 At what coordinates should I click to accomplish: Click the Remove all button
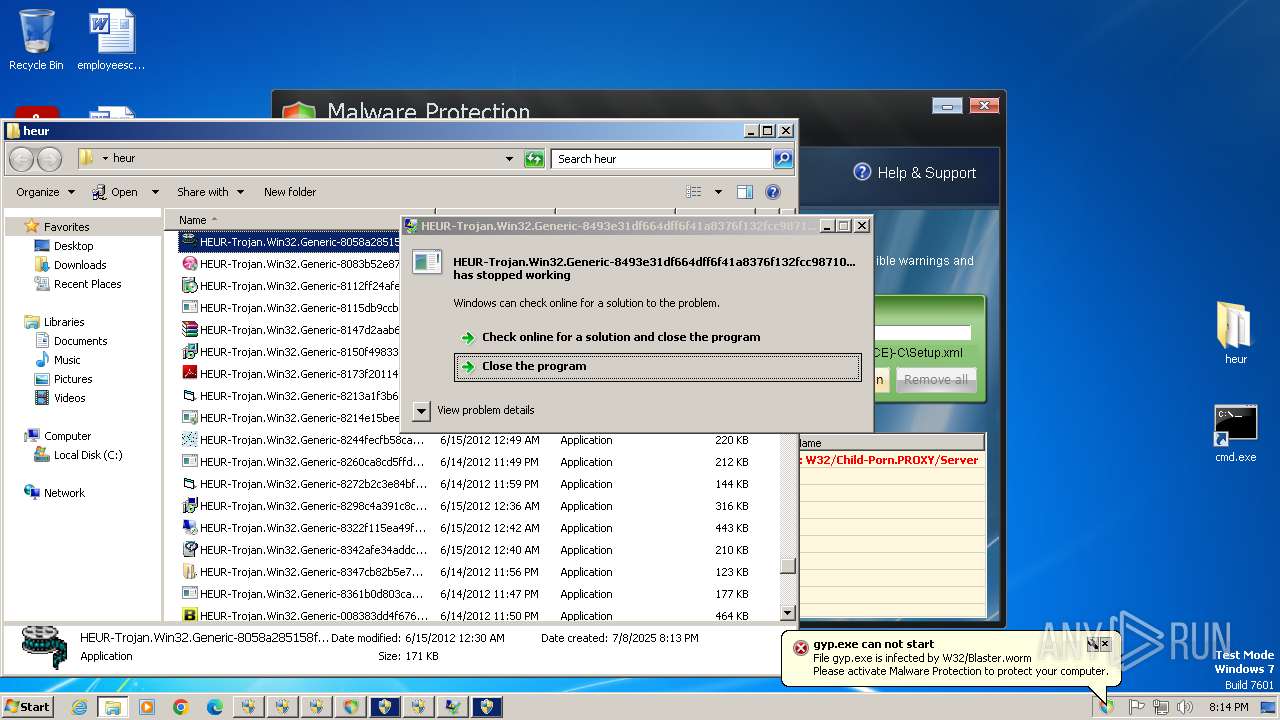click(x=936, y=380)
